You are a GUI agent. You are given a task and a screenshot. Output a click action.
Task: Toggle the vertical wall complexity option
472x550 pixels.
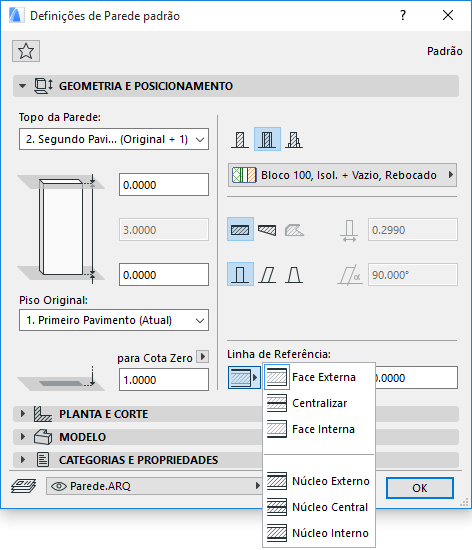[x=240, y=274]
